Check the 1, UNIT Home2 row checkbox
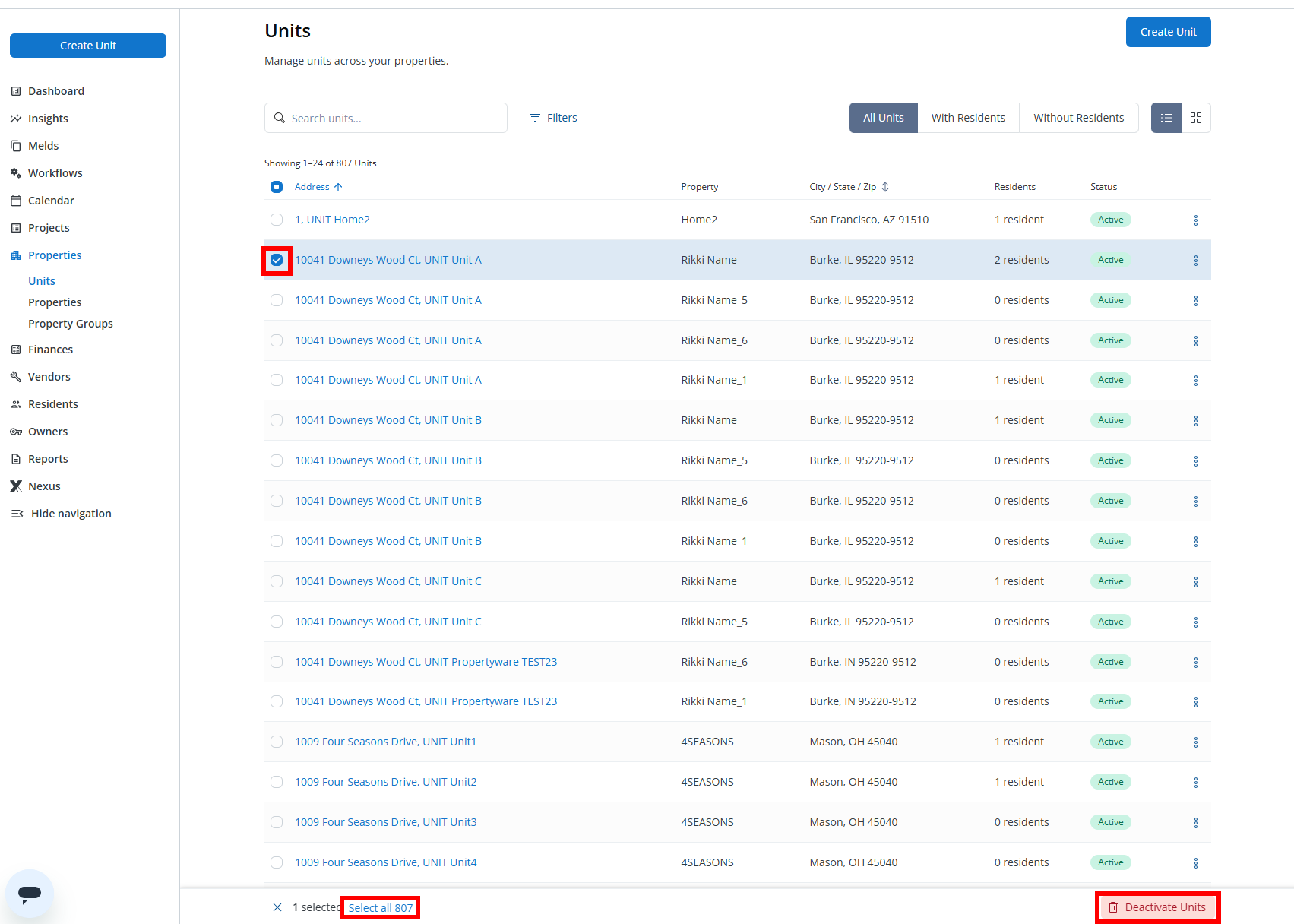 277,220
